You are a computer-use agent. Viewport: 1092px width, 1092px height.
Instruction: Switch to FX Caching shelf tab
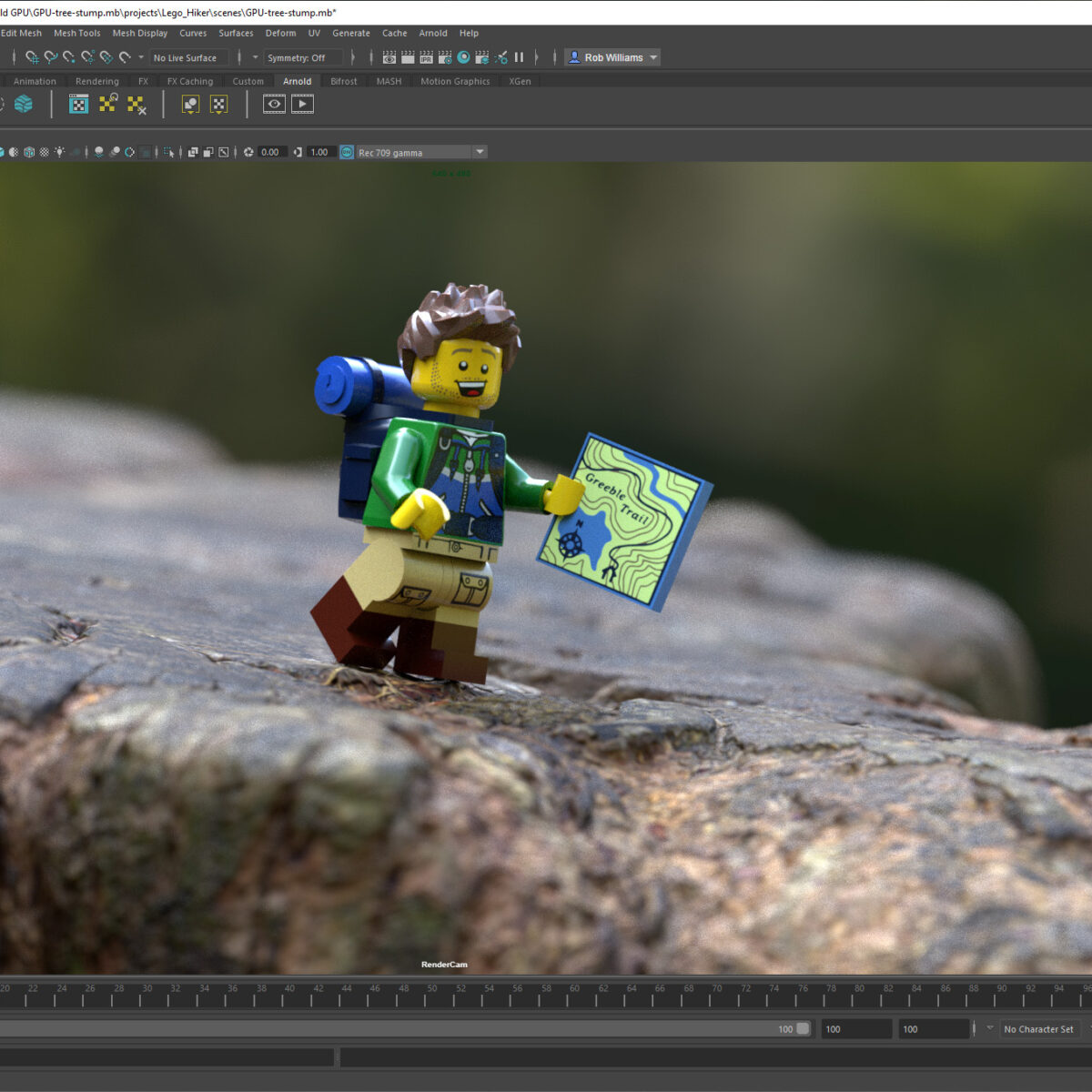[190, 81]
